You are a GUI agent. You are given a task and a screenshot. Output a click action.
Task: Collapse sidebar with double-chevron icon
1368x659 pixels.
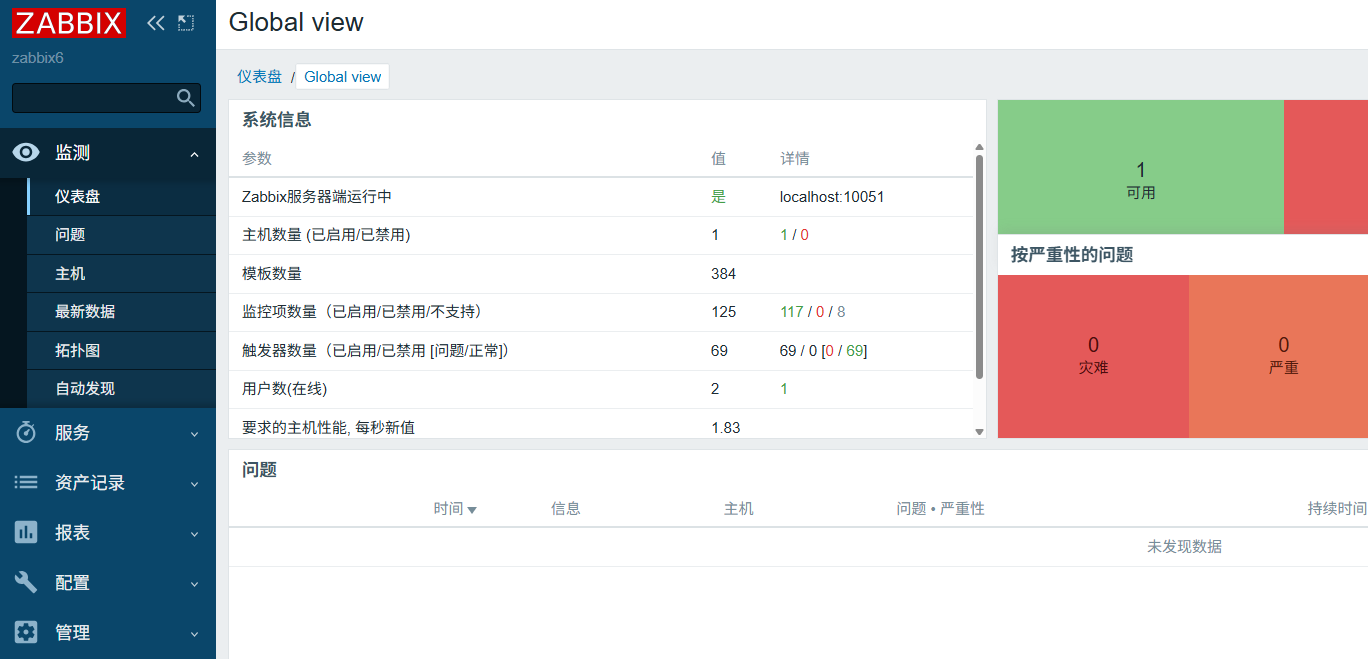tap(155, 23)
